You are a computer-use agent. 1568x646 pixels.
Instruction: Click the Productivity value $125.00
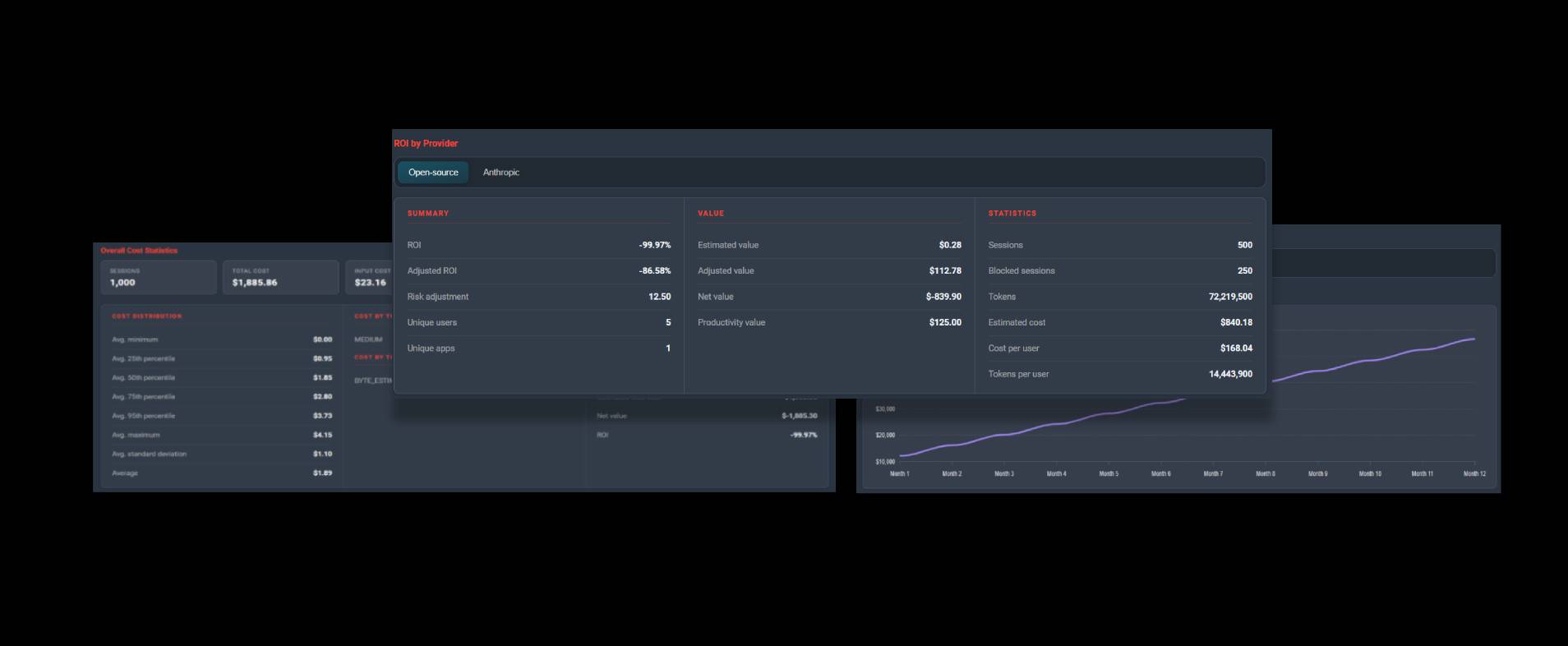[x=945, y=322]
